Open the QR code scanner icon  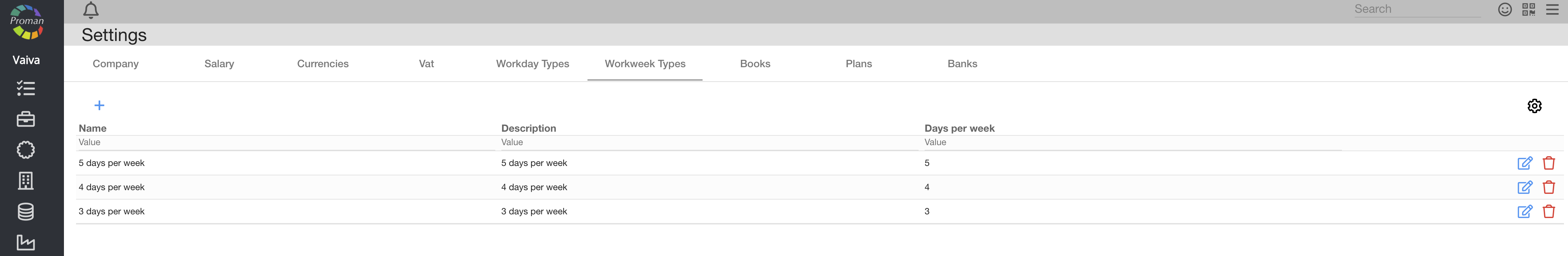tap(1528, 10)
